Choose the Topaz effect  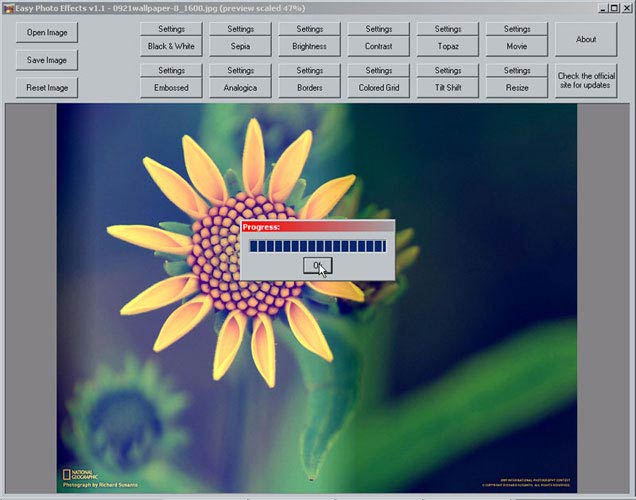pos(448,46)
